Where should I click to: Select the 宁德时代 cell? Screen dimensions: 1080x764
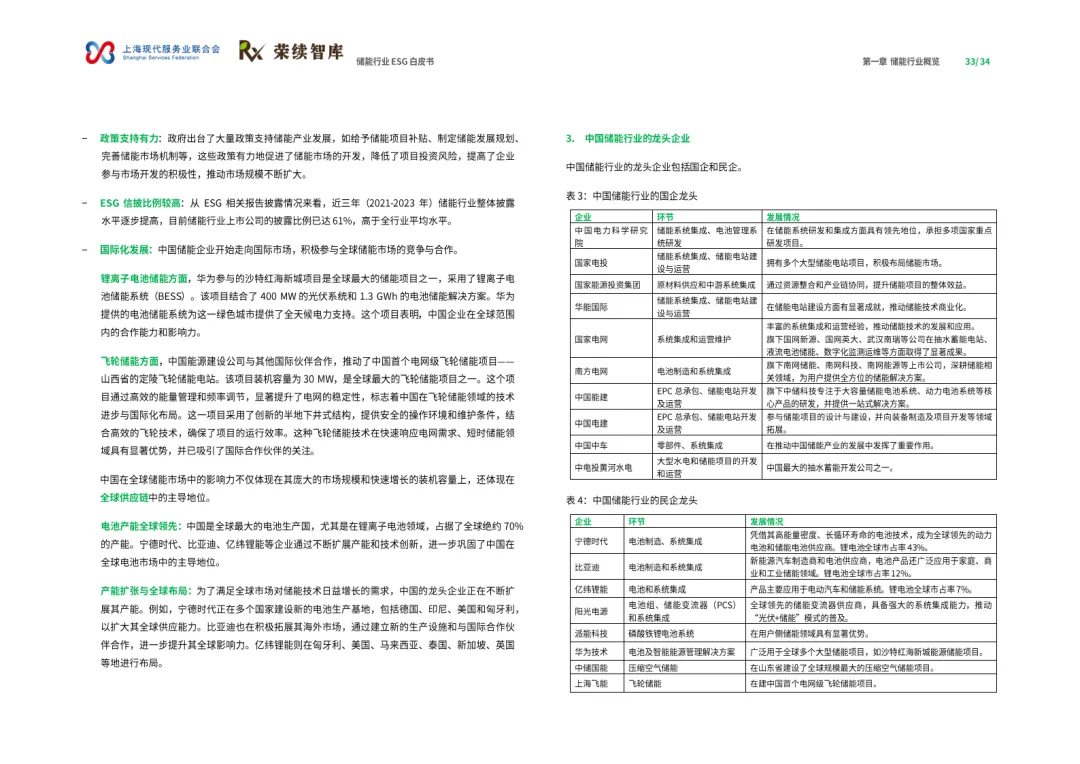(x=597, y=541)
